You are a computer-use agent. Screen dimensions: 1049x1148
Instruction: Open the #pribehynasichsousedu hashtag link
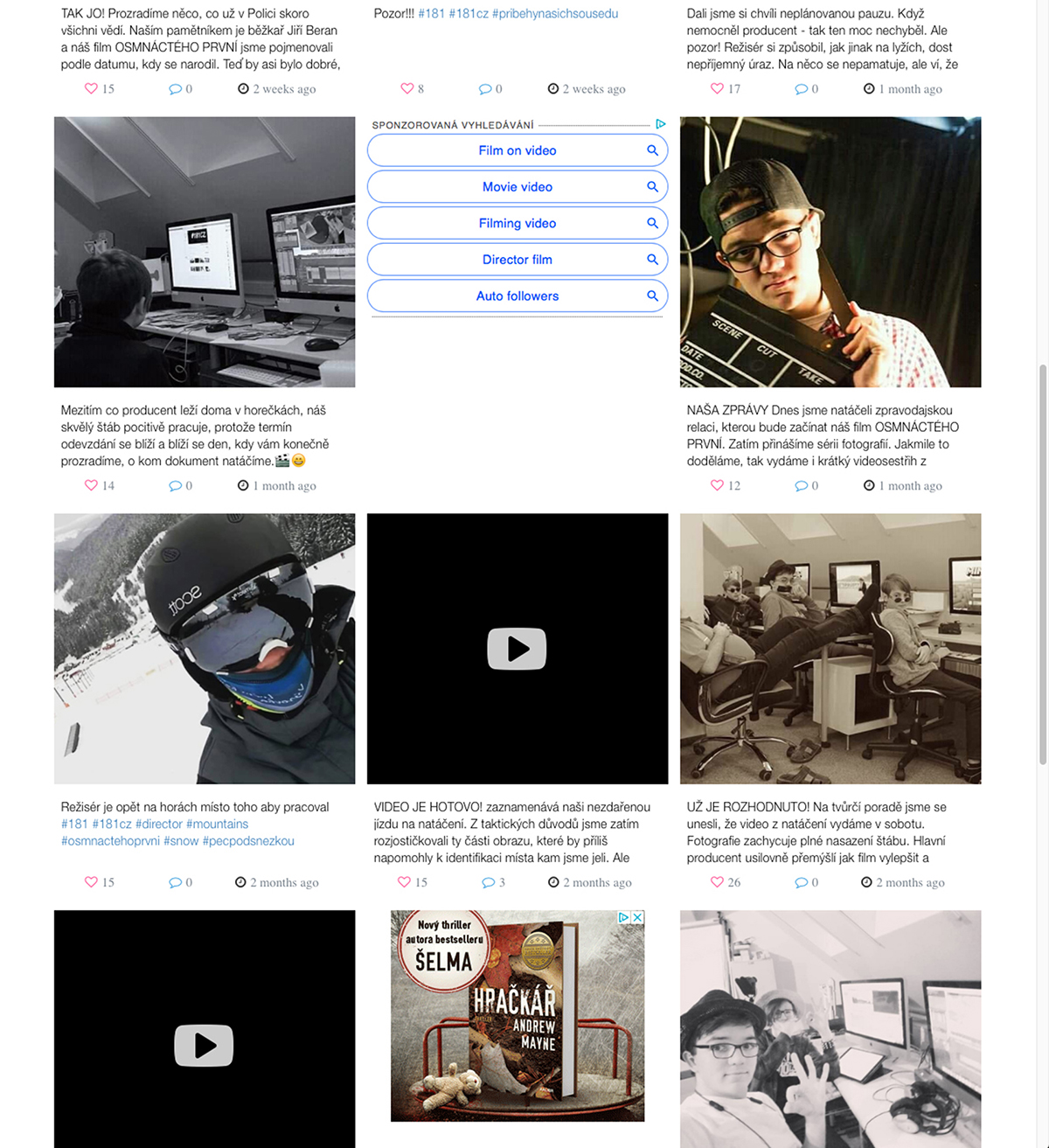(x=555, y=14)
